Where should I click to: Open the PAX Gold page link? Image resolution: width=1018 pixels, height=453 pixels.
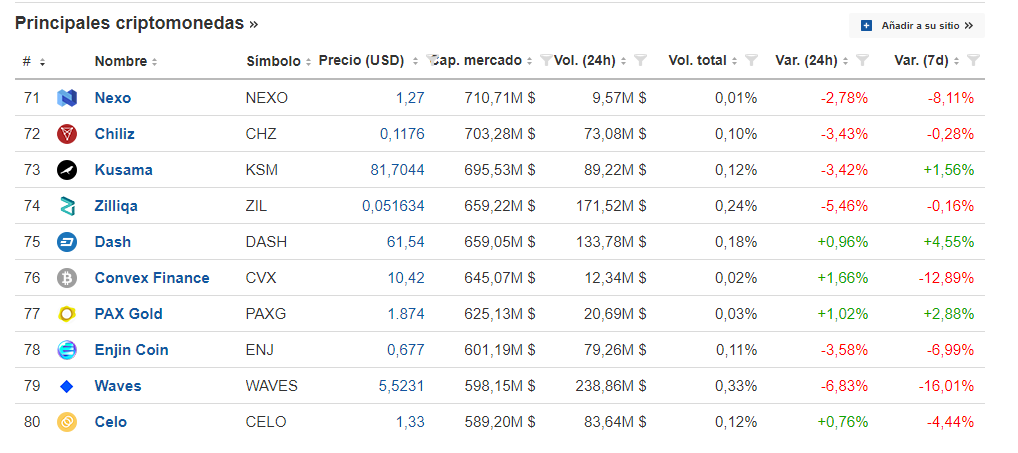pyautogui.click(x=129, y=314)
